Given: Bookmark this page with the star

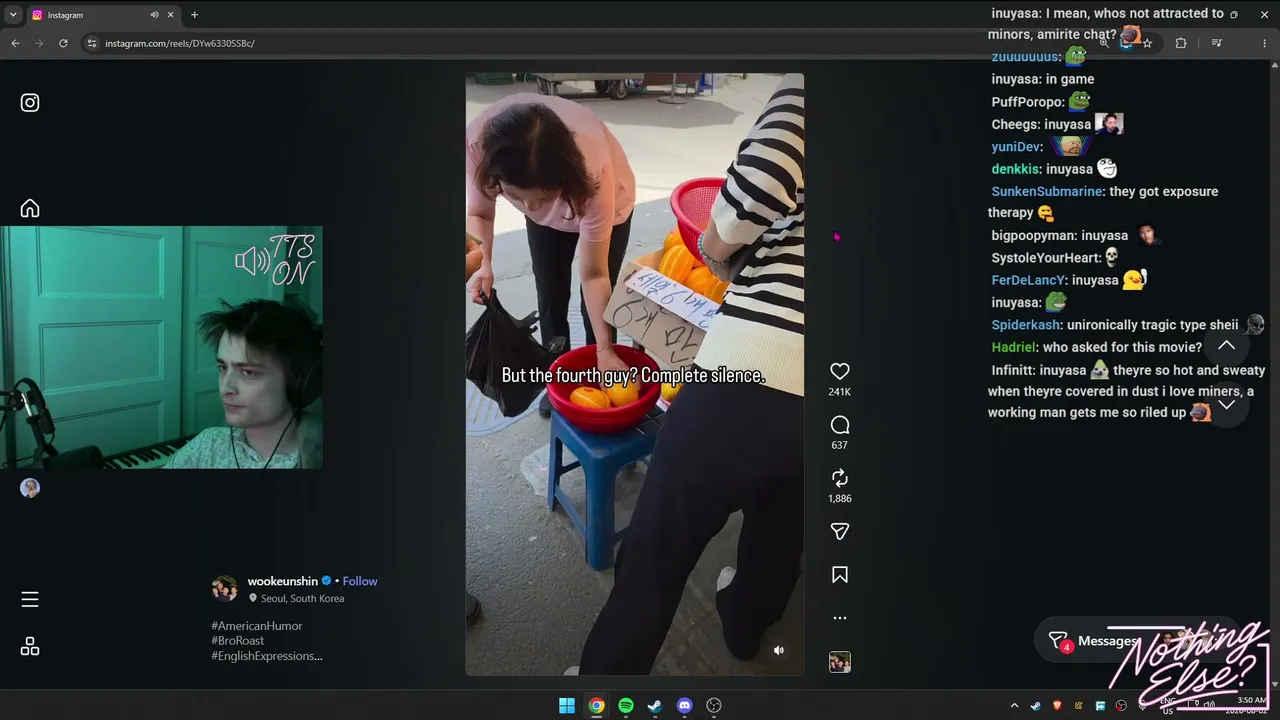Looking at the screenshot, I should 1147,43.
